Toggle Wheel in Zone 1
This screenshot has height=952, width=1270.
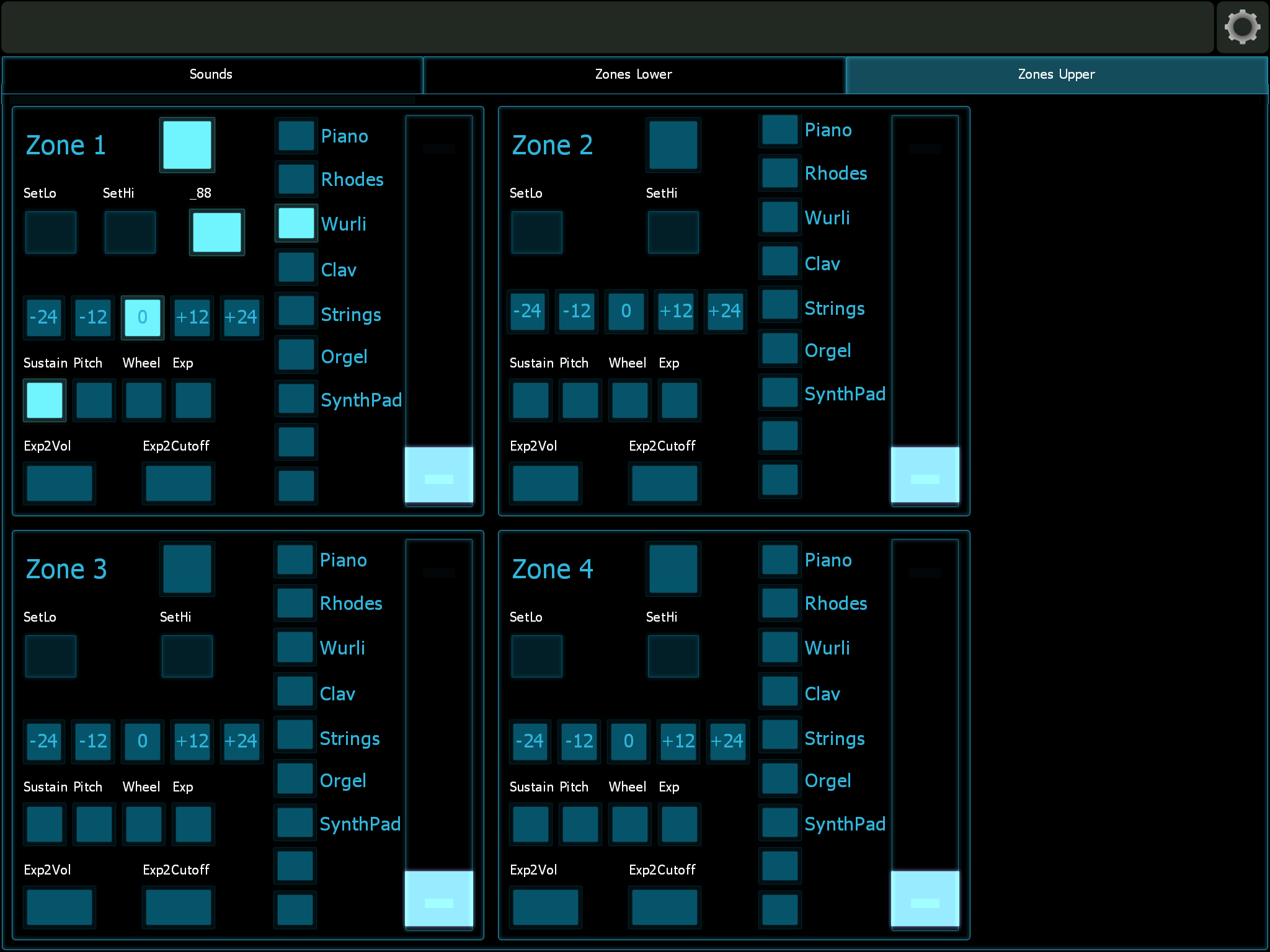(x=144, y=400)
